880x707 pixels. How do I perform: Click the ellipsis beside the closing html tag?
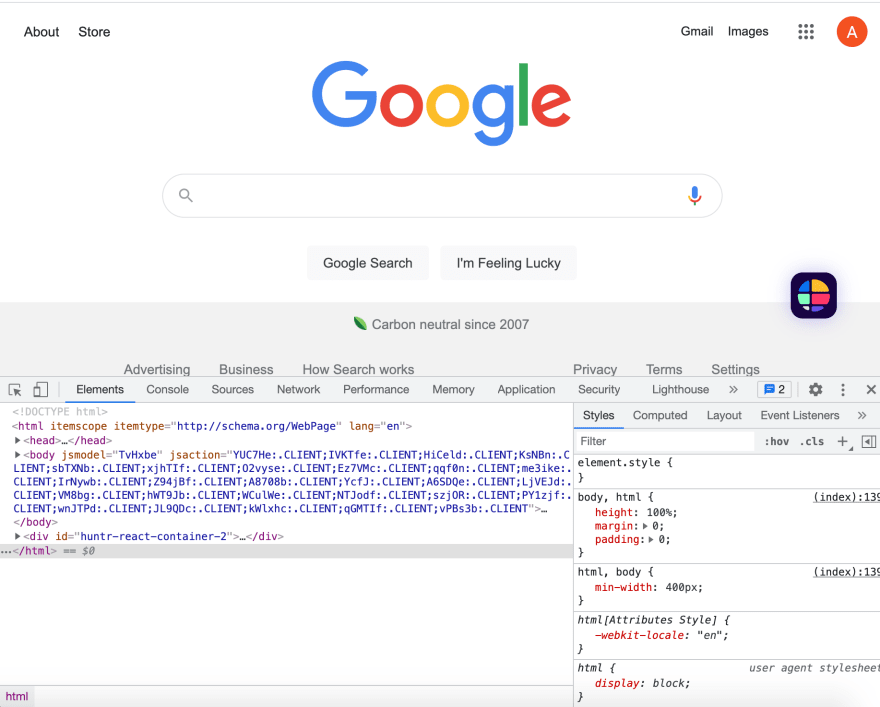(x=6, y=552)
